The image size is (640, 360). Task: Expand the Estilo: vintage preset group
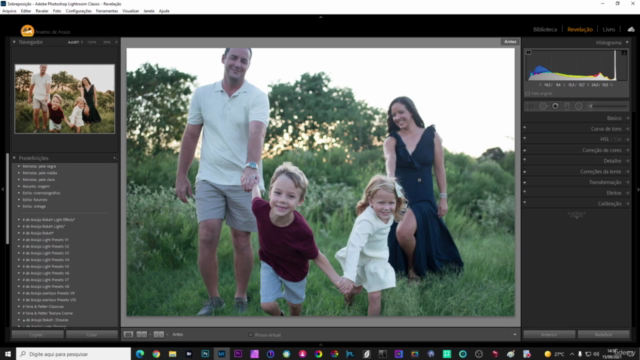[x=19, y=206]
